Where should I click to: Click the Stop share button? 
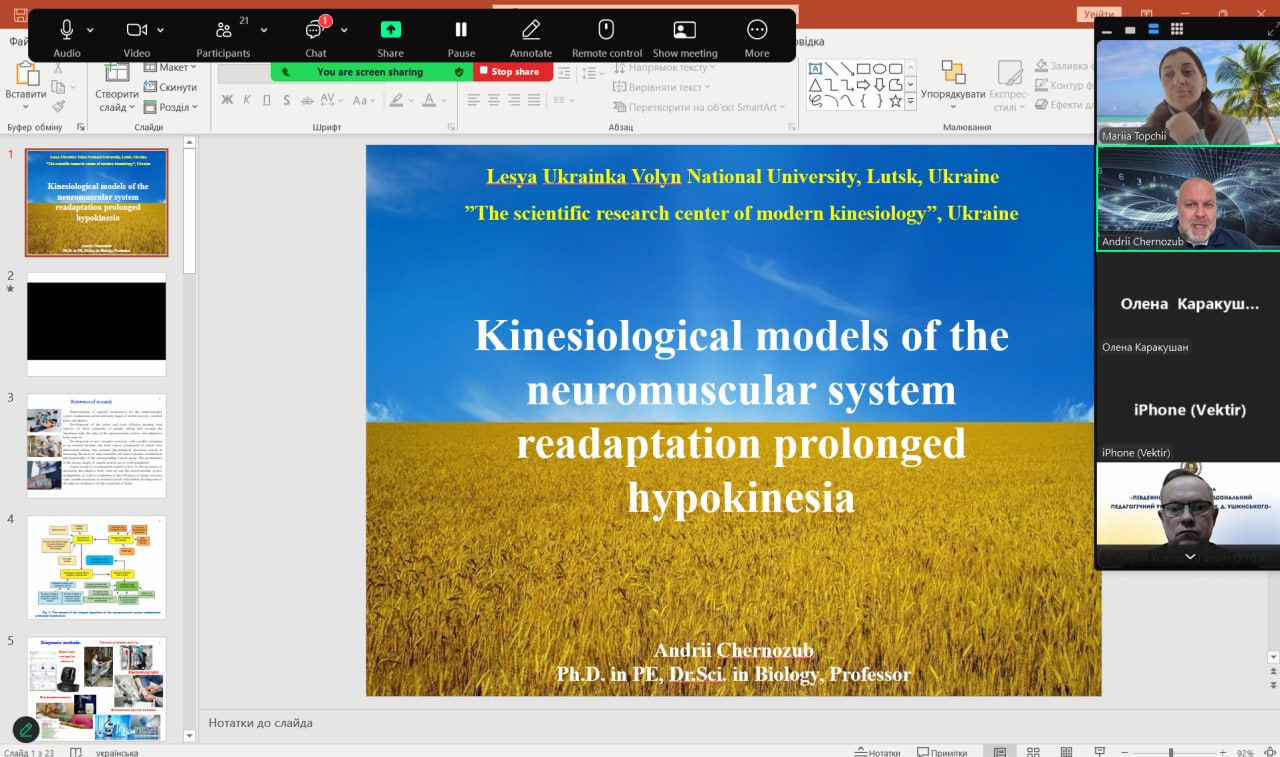(514, 72)
